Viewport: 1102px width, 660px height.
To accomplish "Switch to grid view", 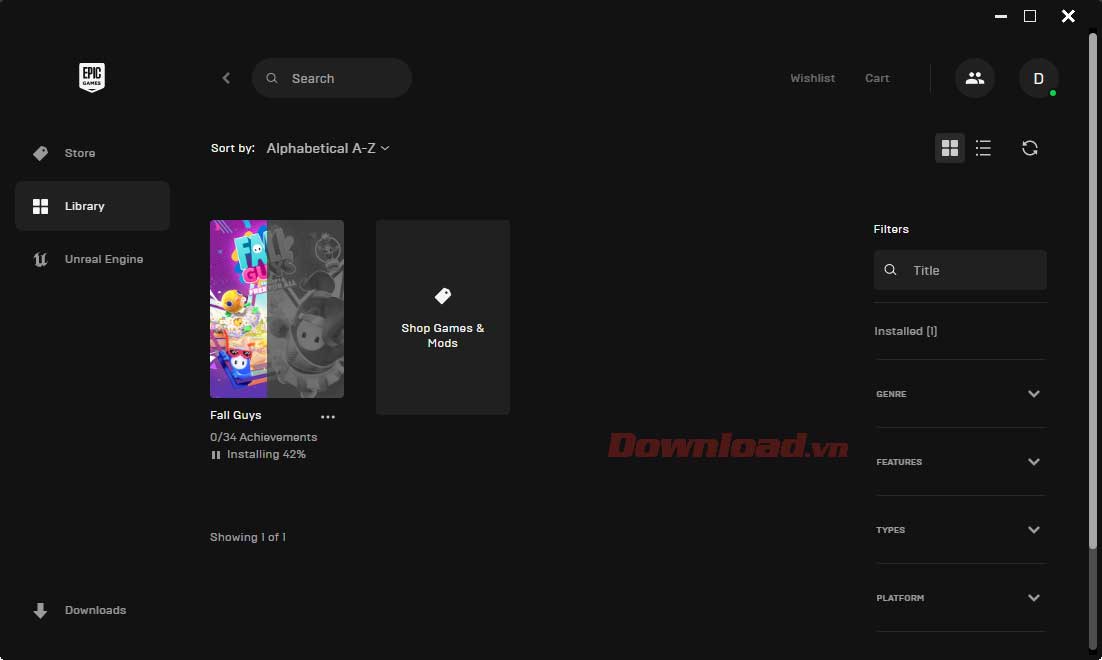I will click(x=949, y=148).
